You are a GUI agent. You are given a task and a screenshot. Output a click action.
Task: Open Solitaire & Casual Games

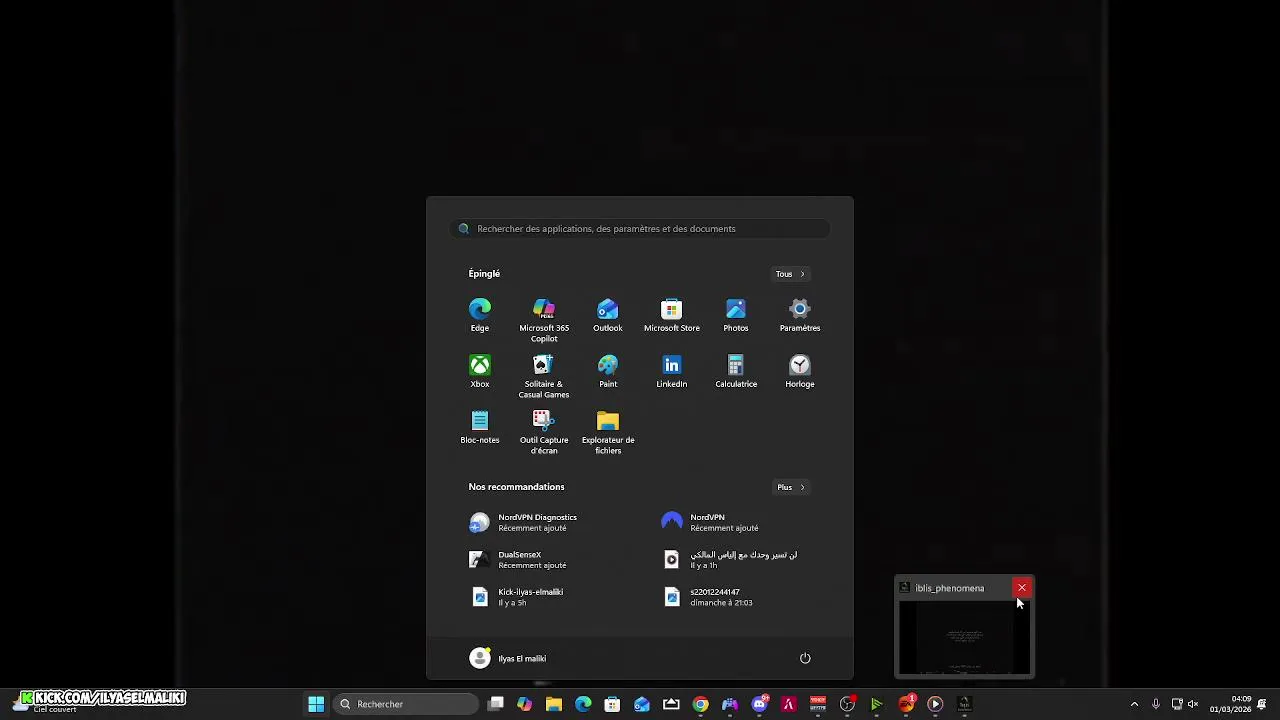click(544, 376)
